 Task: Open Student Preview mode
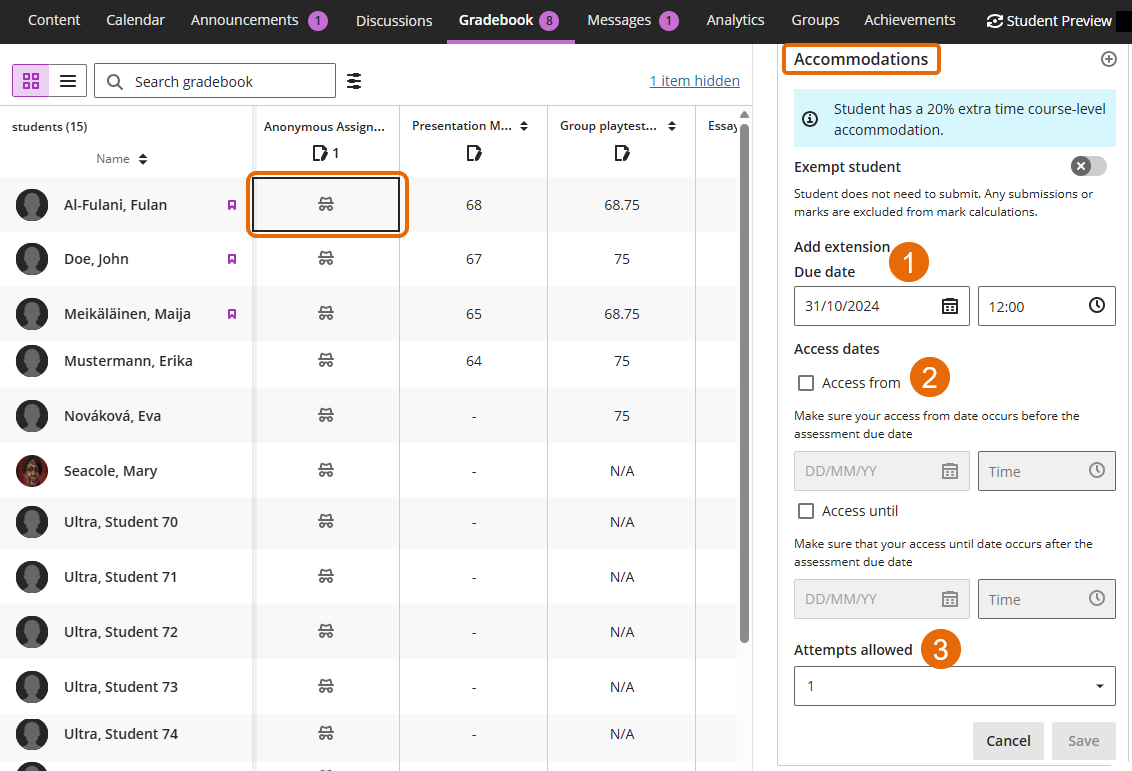coord(1048,21)
